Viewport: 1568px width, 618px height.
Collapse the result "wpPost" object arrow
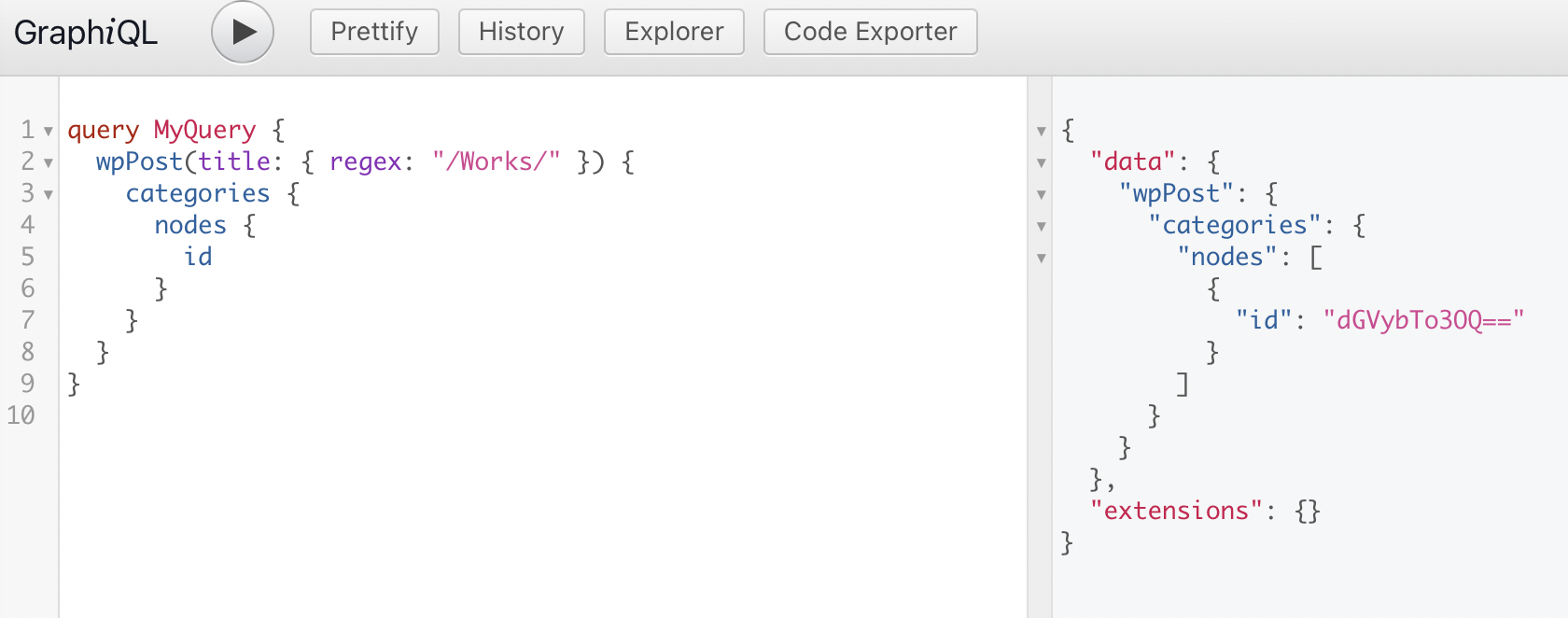[1042, 195]
